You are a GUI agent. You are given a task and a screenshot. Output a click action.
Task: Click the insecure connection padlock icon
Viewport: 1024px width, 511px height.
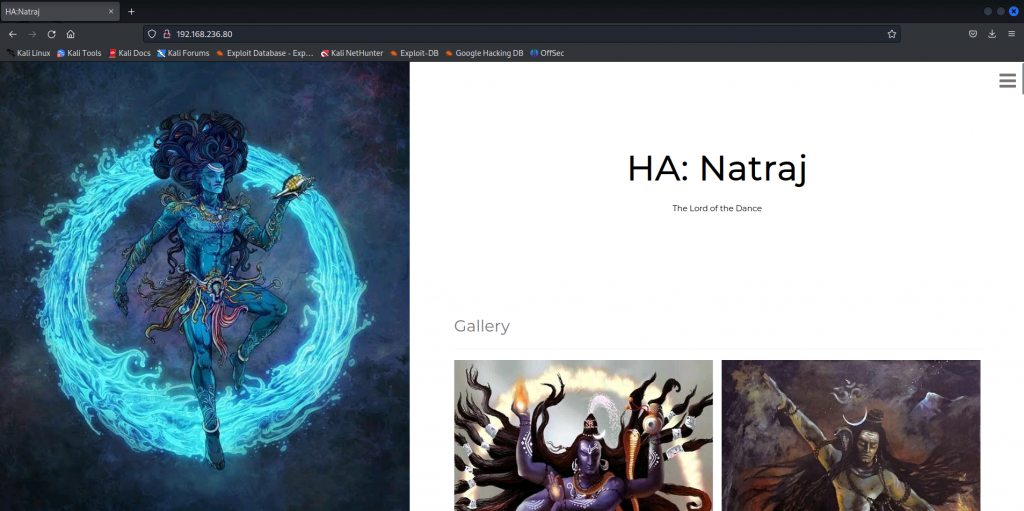[x=167, y=34]
